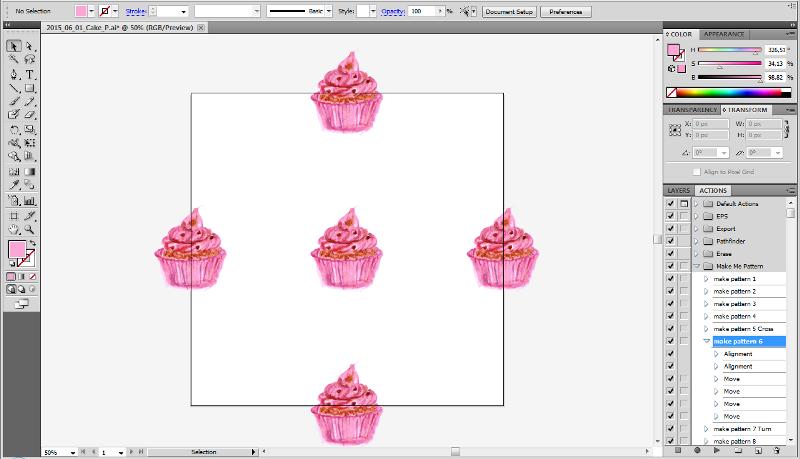Select the Type tool
This screenshot has width=800, height=459.
30,74
